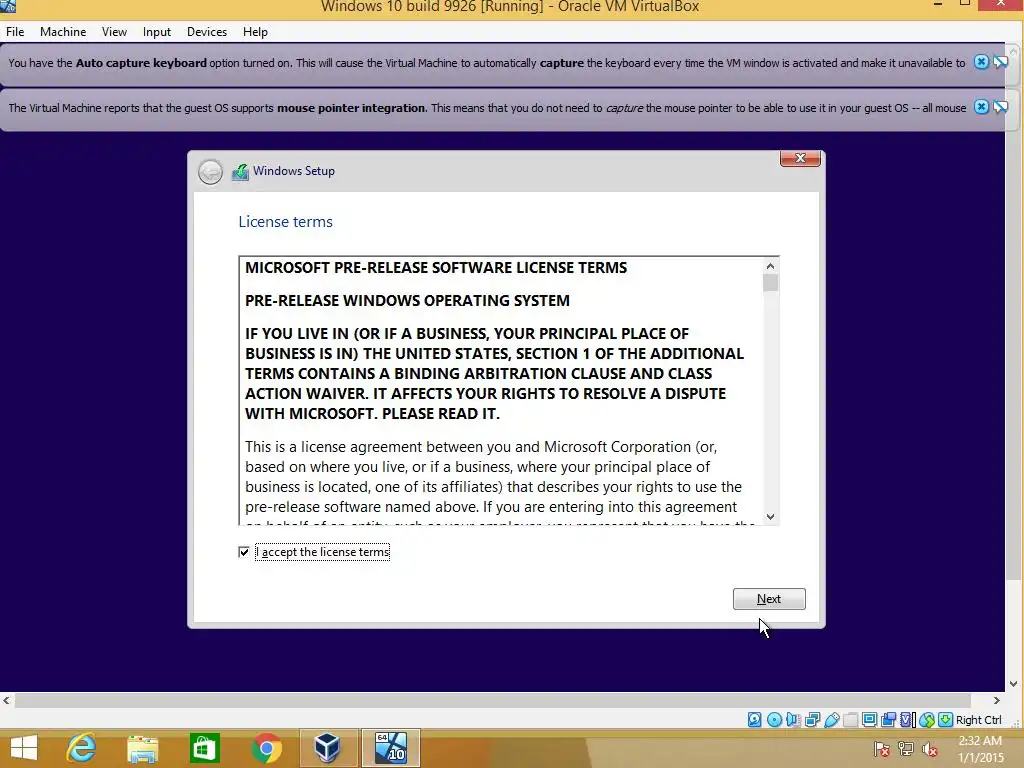Click the License terms heading

pos(285,221)
